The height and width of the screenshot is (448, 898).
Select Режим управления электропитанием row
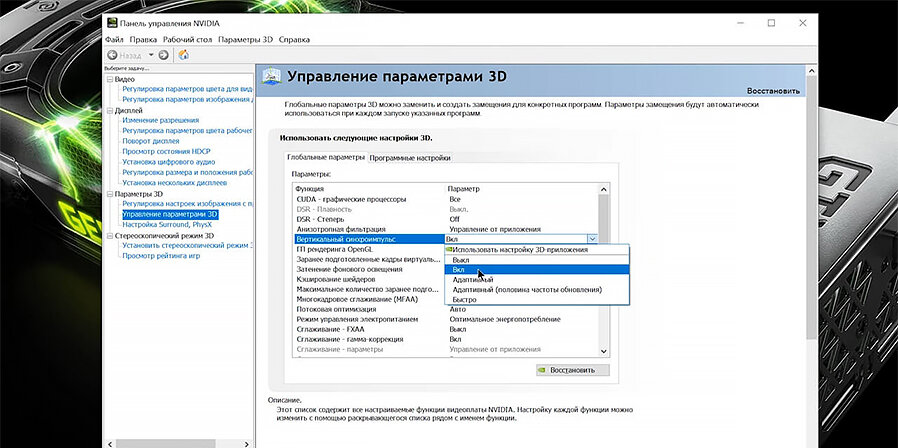(446, 319)
